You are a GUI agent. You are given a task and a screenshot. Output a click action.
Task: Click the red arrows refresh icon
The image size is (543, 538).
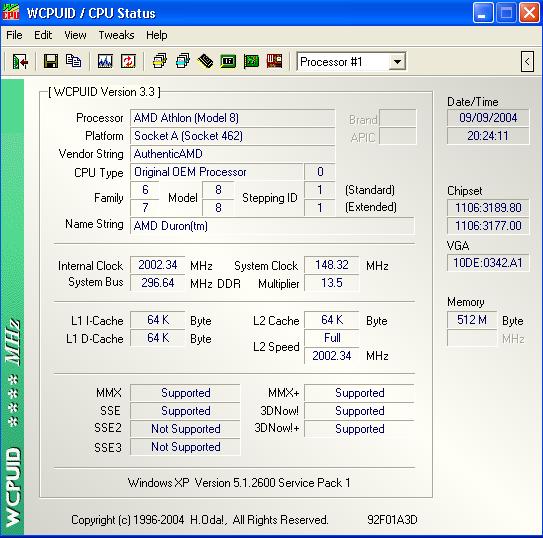pos(128,62)
